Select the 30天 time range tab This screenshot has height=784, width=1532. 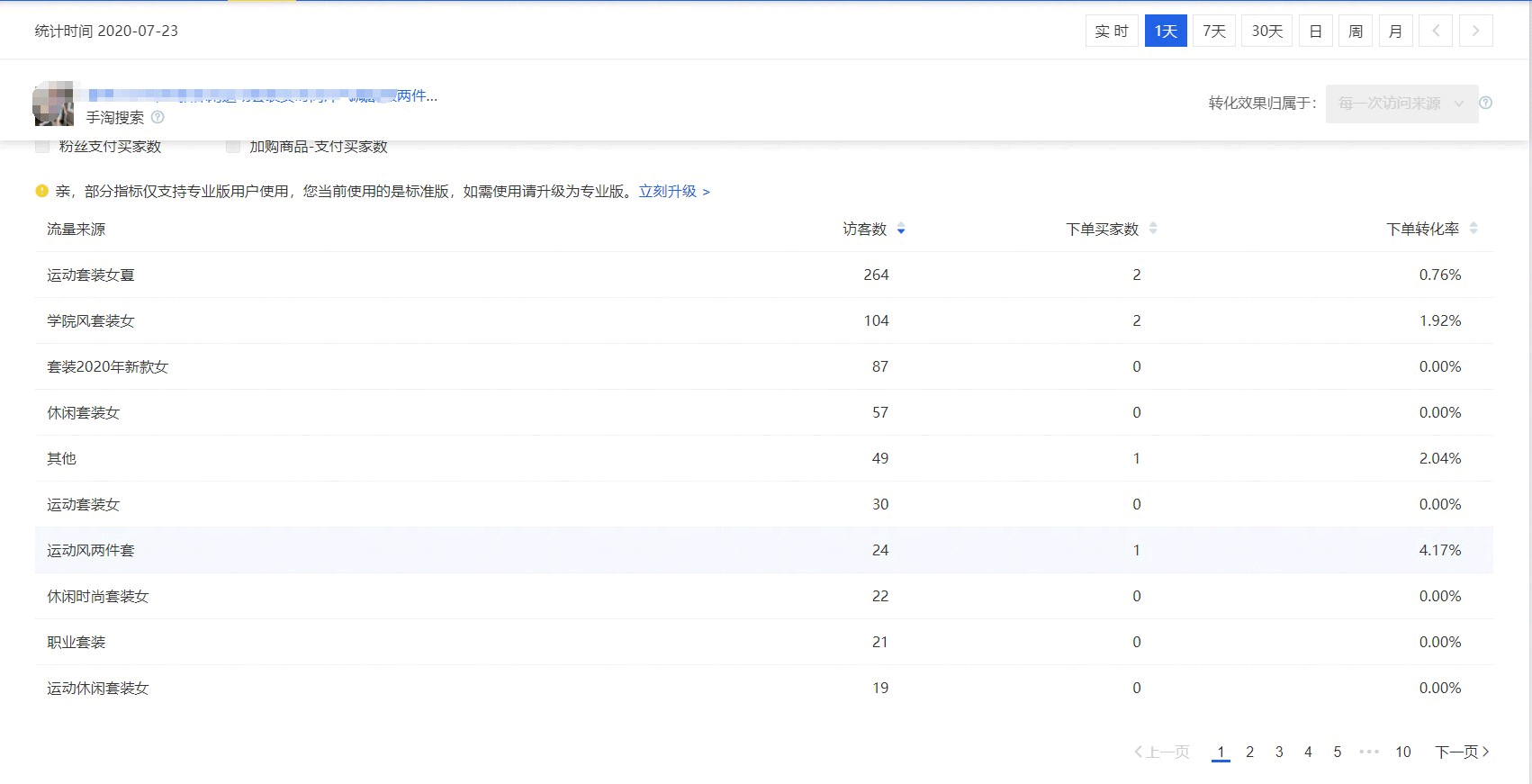click(x=1266, y=31)
